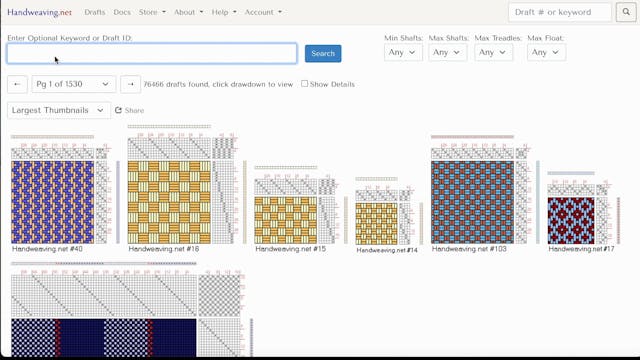Open the Largest Thumbnails size dropdown
The height and width of the screenshot is (360, 640).
[x=59, y=110]
